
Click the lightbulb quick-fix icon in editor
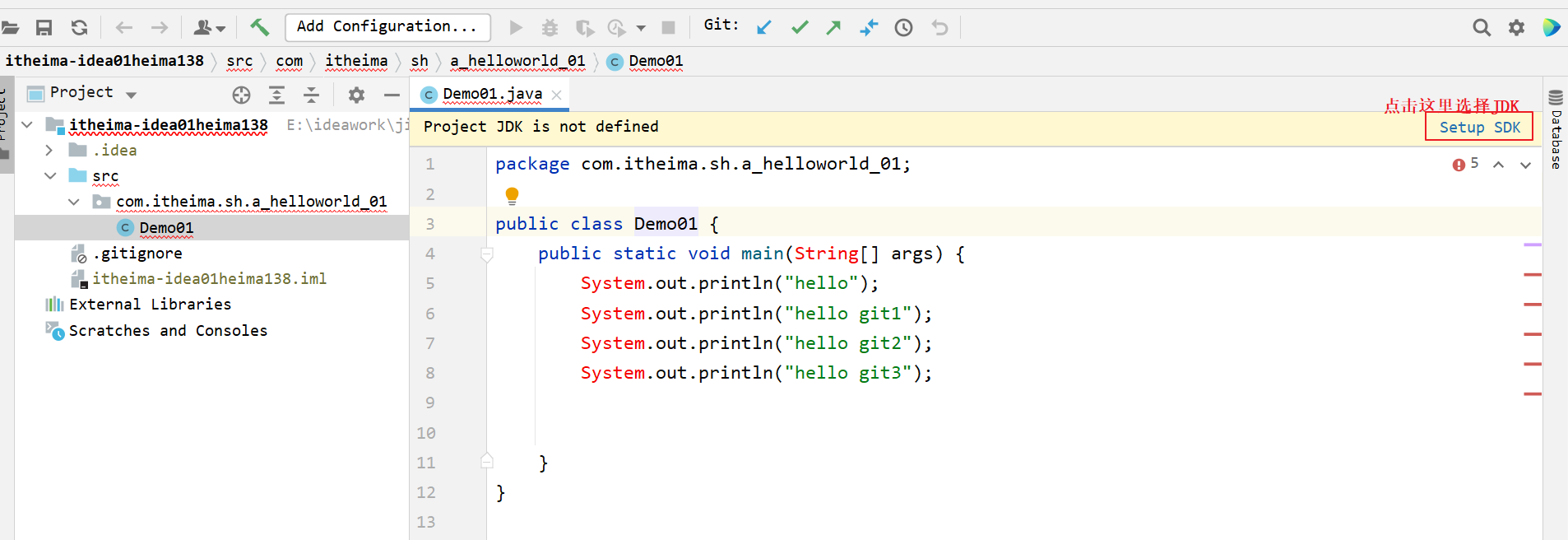click(512, 195)
